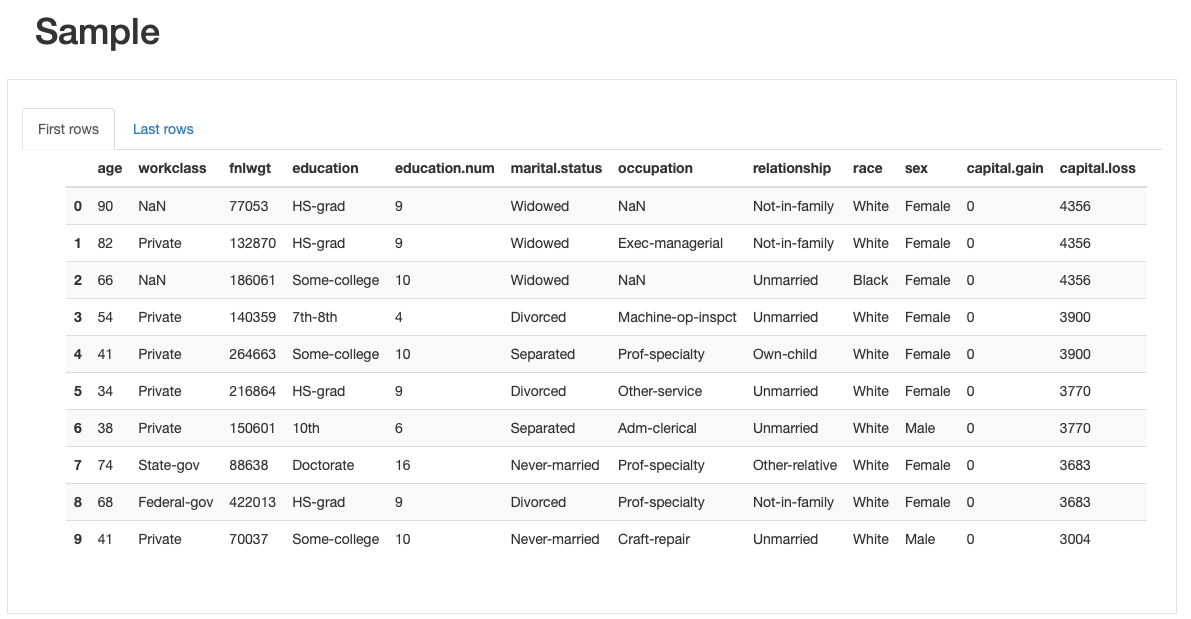The height and width of the screenshot is (619, 1191).
Task: Click the Doctorate education cell
Action: [x=323, y=465]
